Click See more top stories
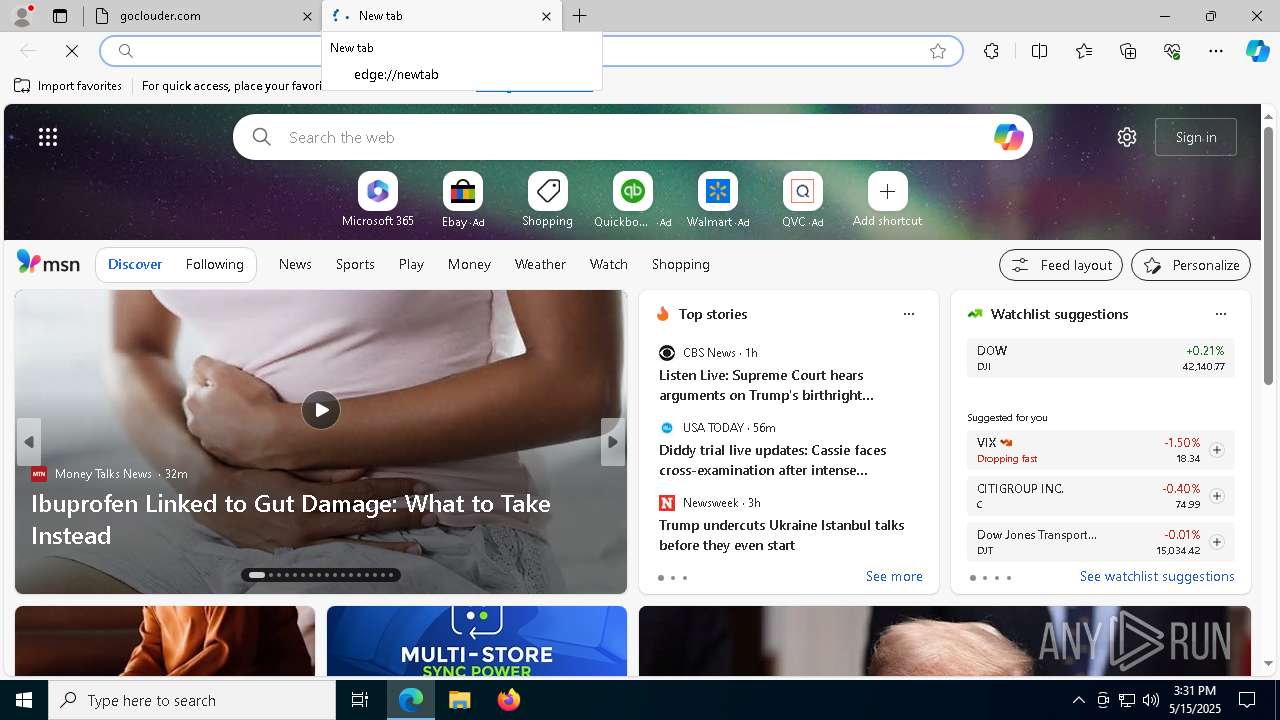1280x720 pixels. tap(894, 576)
